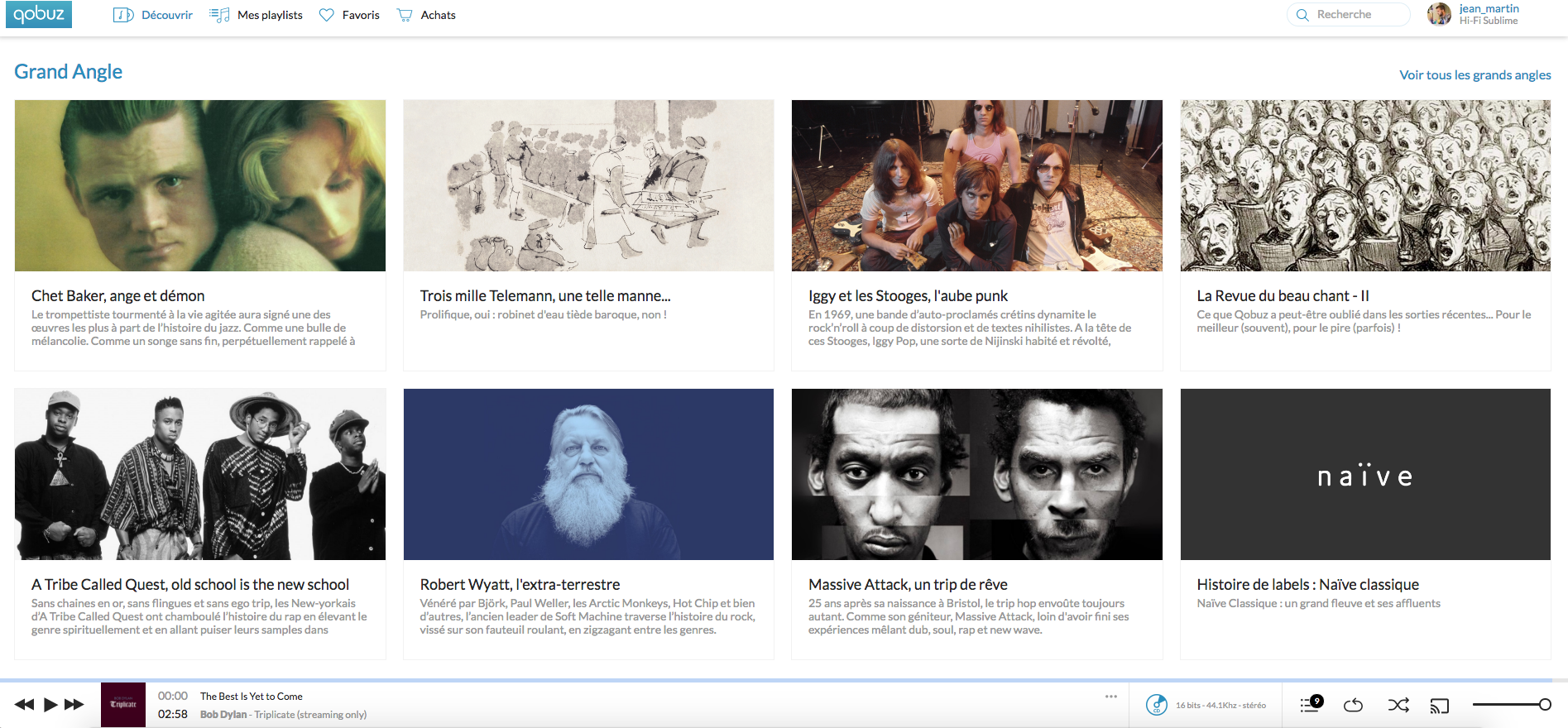This screenshot has height=728, width=1568.
Task: Click Voir tous les grands angles
Action: pyautogui.click(x=1475, y=74)
